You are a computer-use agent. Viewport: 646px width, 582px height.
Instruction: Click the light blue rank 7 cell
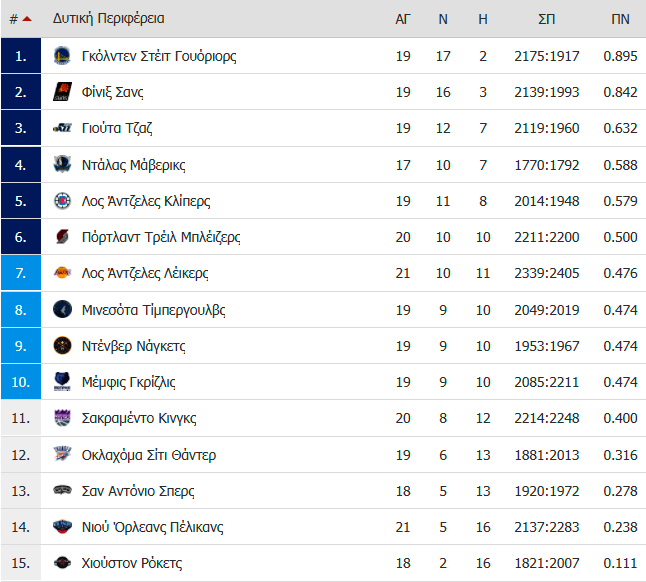[21, 273]
